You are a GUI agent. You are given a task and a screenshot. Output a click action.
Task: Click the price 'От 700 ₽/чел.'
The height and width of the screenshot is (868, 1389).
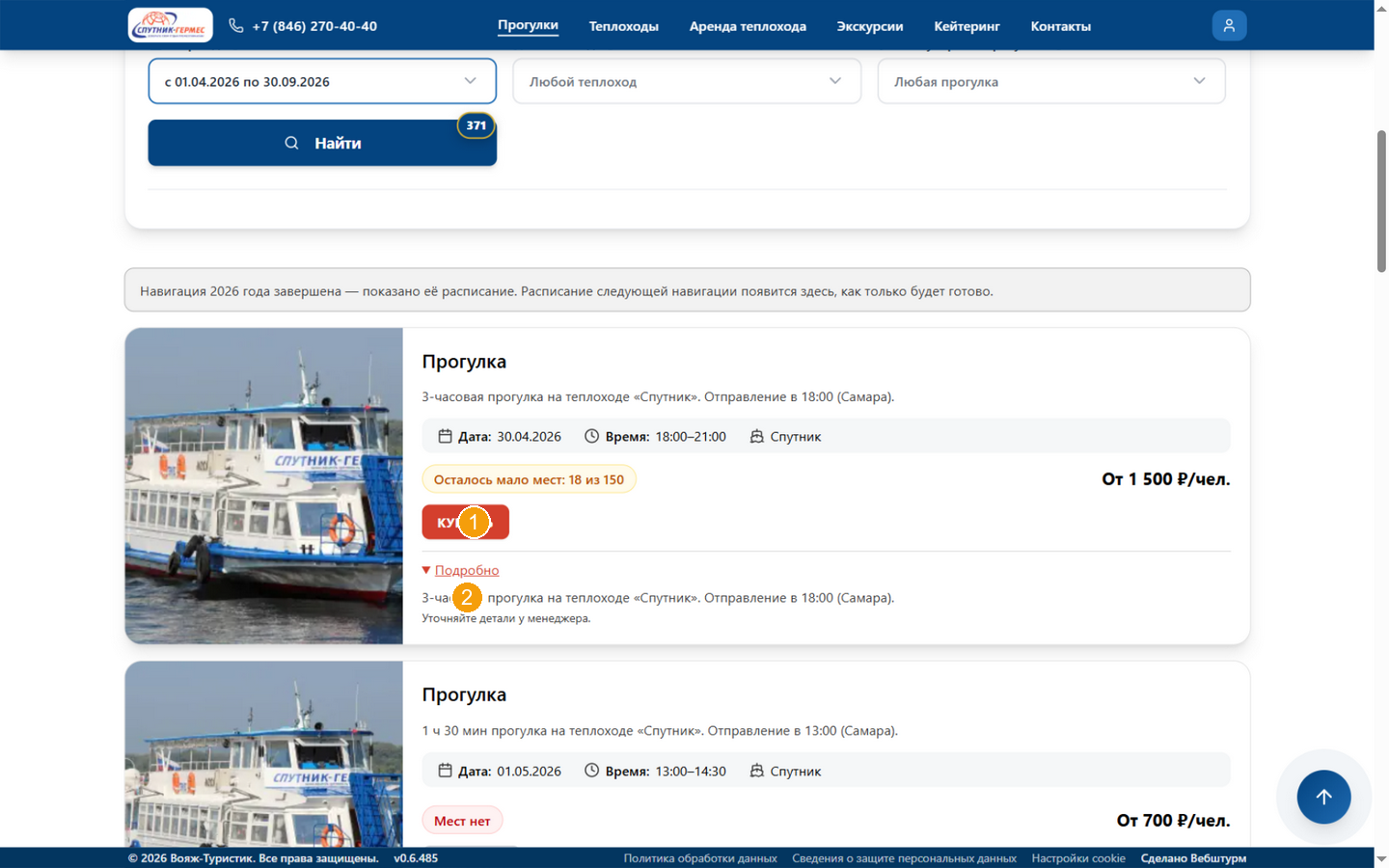(1173, 820)
